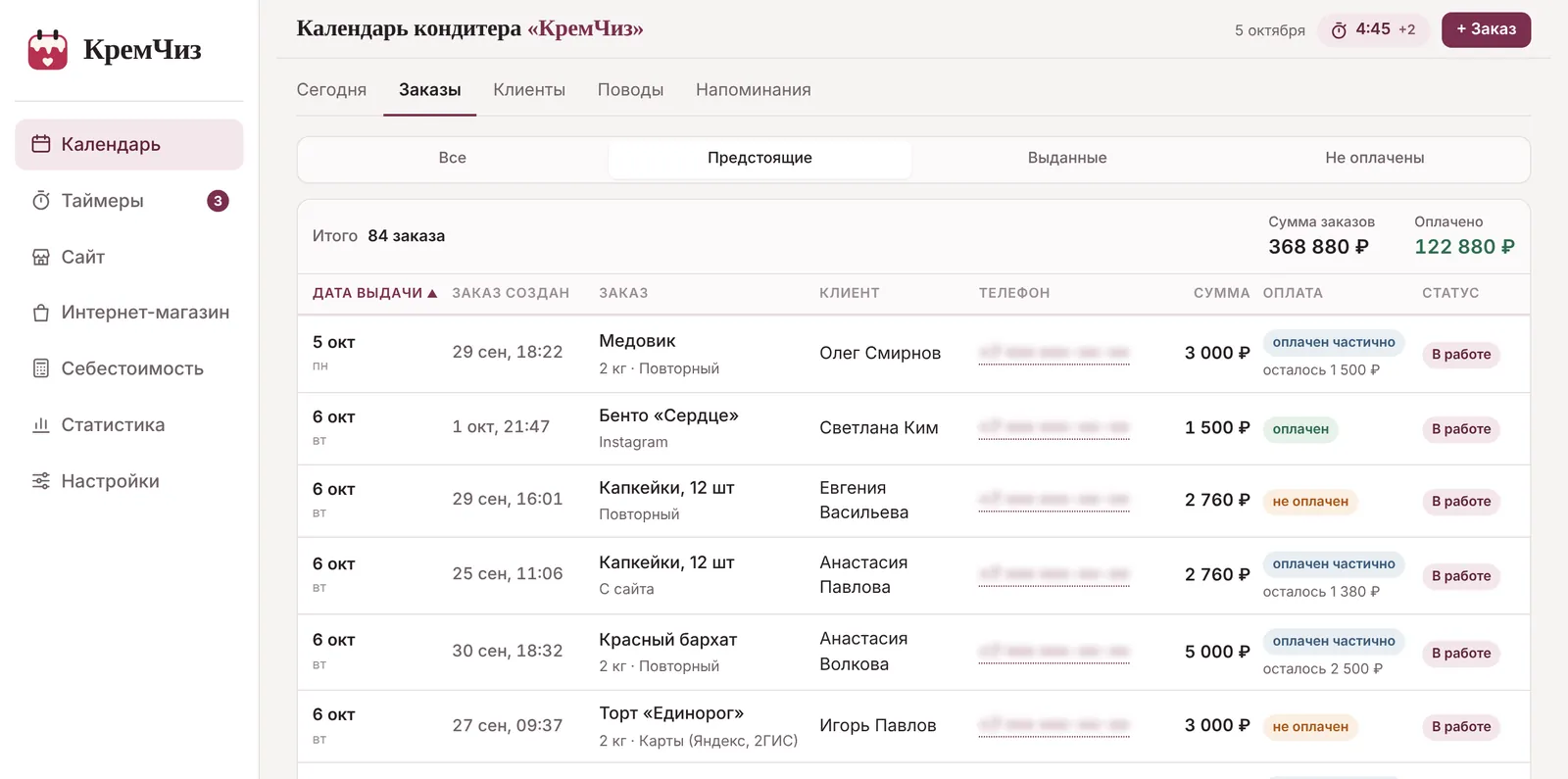The image size is (1568, 779).
Task: Click оплачен частично badge for Анастасия Павлова
Action: pyautogui.click(x=1334, y=564)
